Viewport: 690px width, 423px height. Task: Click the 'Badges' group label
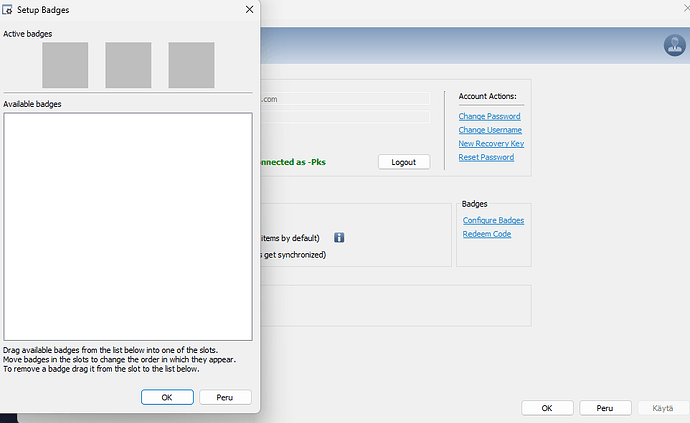474,204
